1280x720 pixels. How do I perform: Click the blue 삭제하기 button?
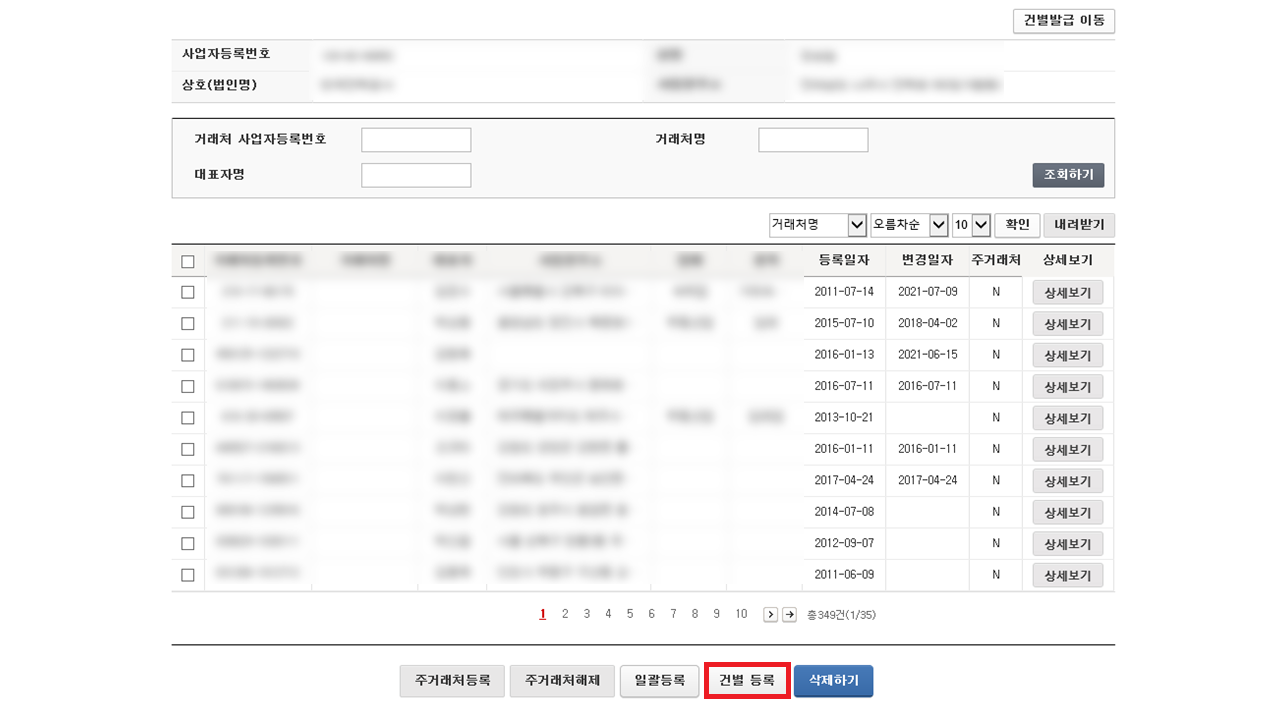tap(834, 681)
